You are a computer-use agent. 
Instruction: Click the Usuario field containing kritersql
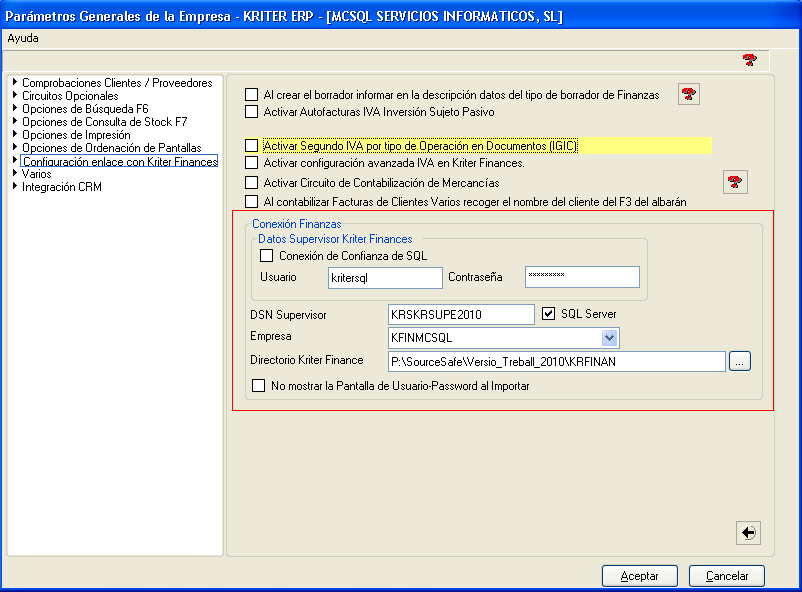[385, 278]
